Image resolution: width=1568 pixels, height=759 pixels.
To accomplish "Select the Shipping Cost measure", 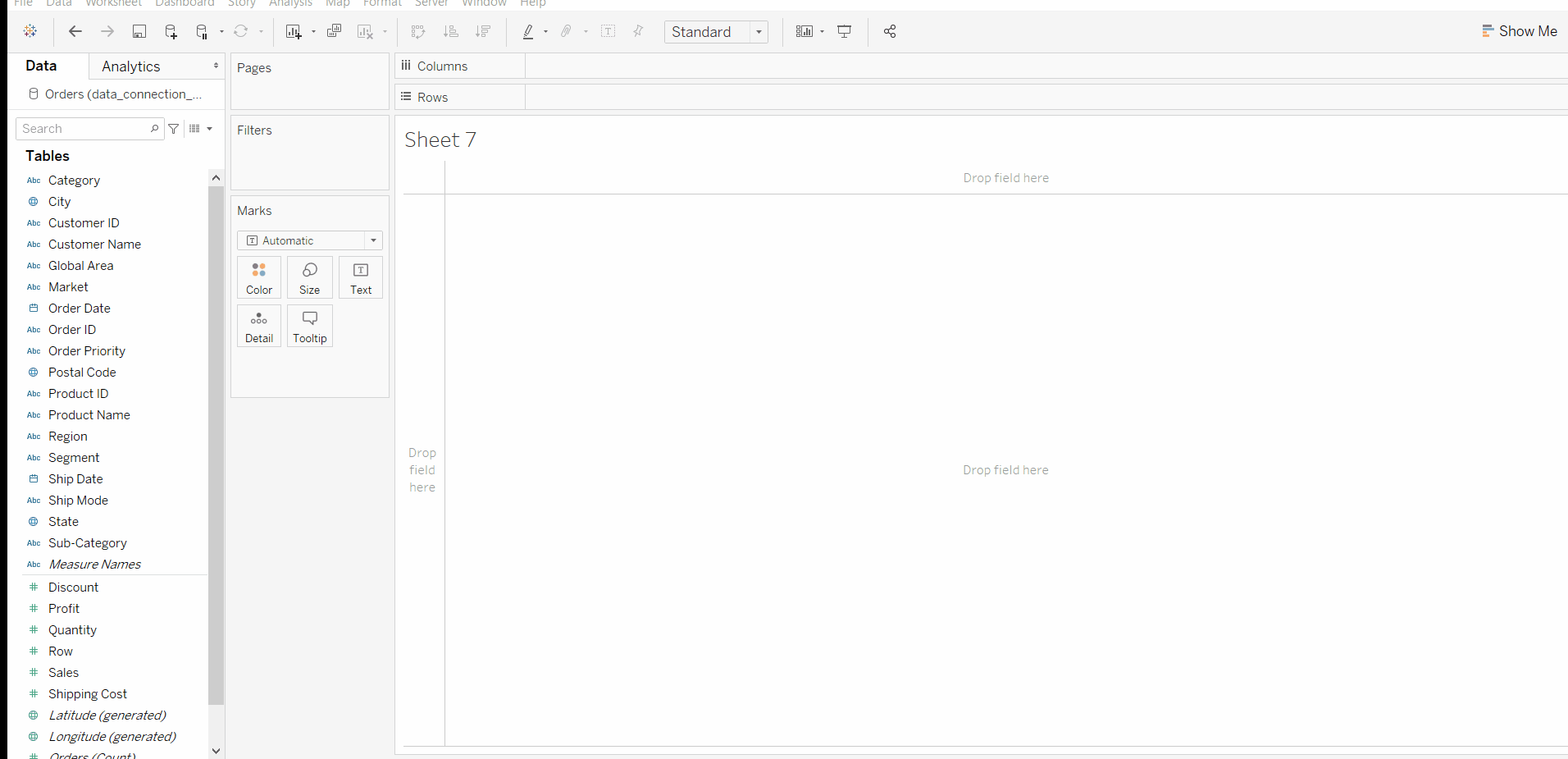I will (87, 694).
